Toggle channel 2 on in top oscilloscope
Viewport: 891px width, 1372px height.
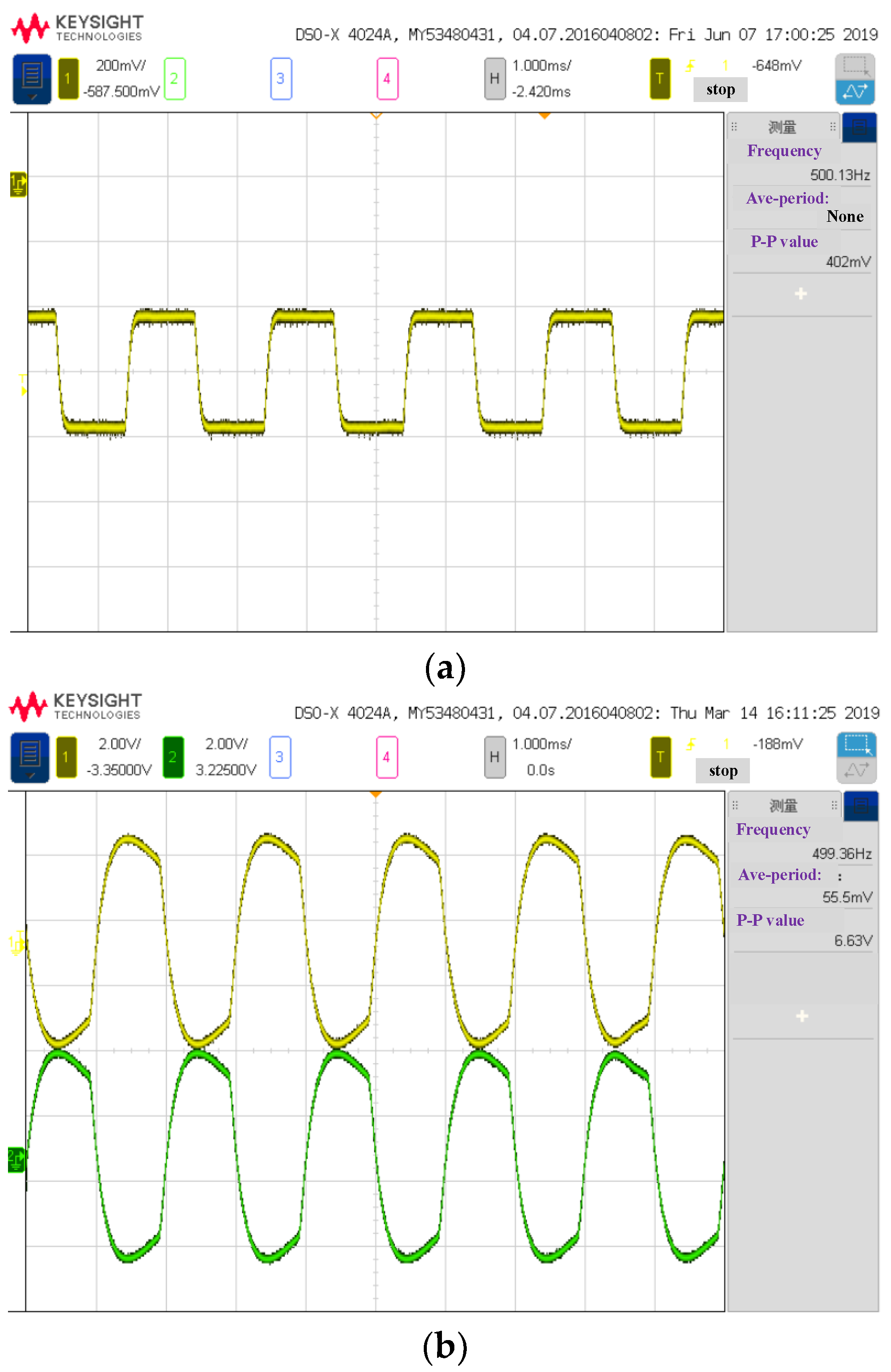(174, 79)
